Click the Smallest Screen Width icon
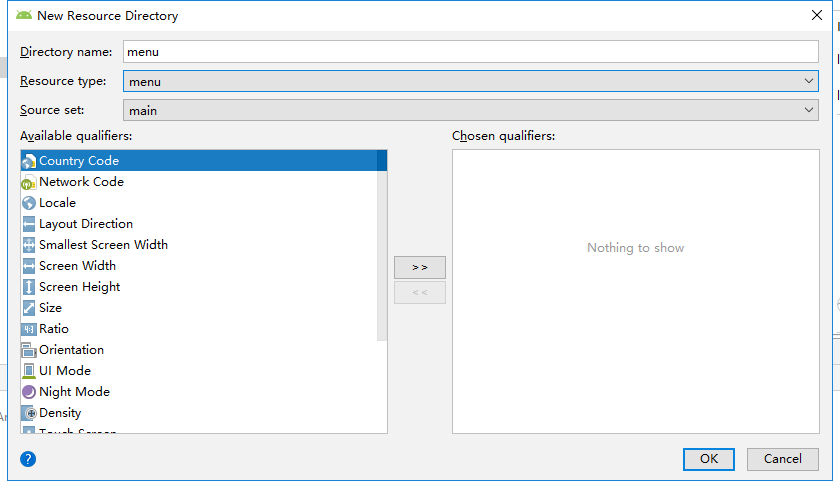Viewport: 840px width, 488px height. [x=29, y=245]
